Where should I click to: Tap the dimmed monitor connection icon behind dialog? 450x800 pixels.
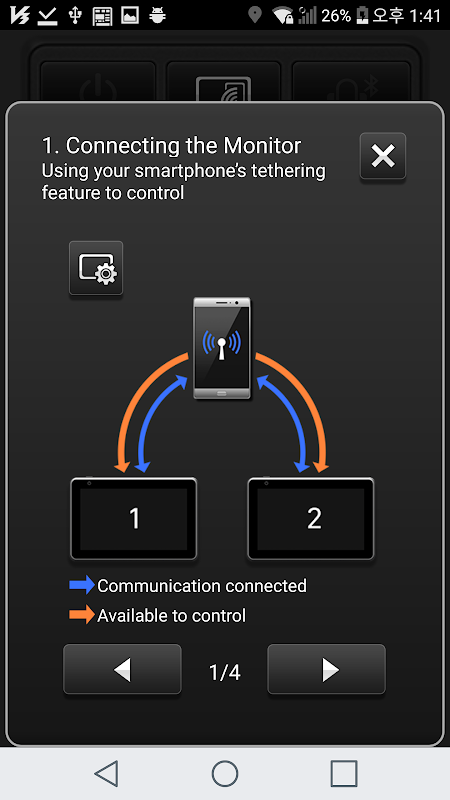[223, 89]
